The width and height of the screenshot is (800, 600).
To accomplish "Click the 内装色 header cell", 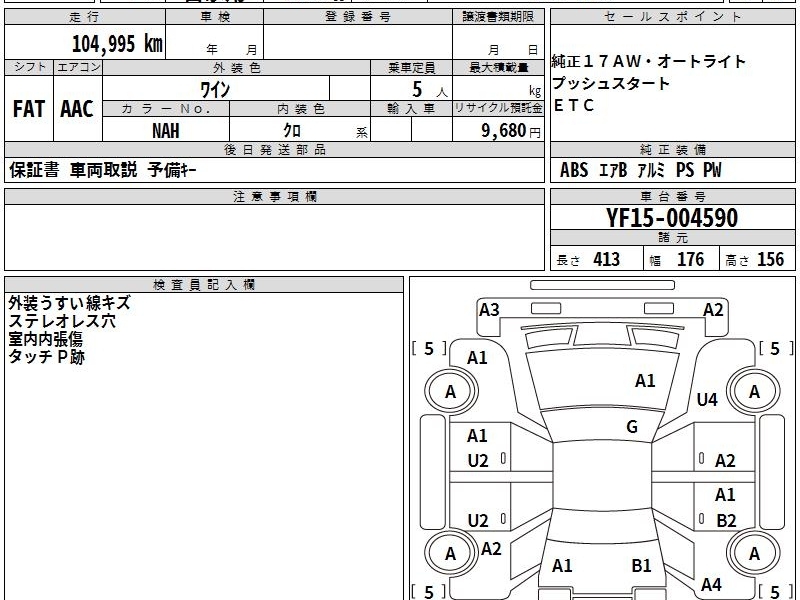I will point(301,109).
